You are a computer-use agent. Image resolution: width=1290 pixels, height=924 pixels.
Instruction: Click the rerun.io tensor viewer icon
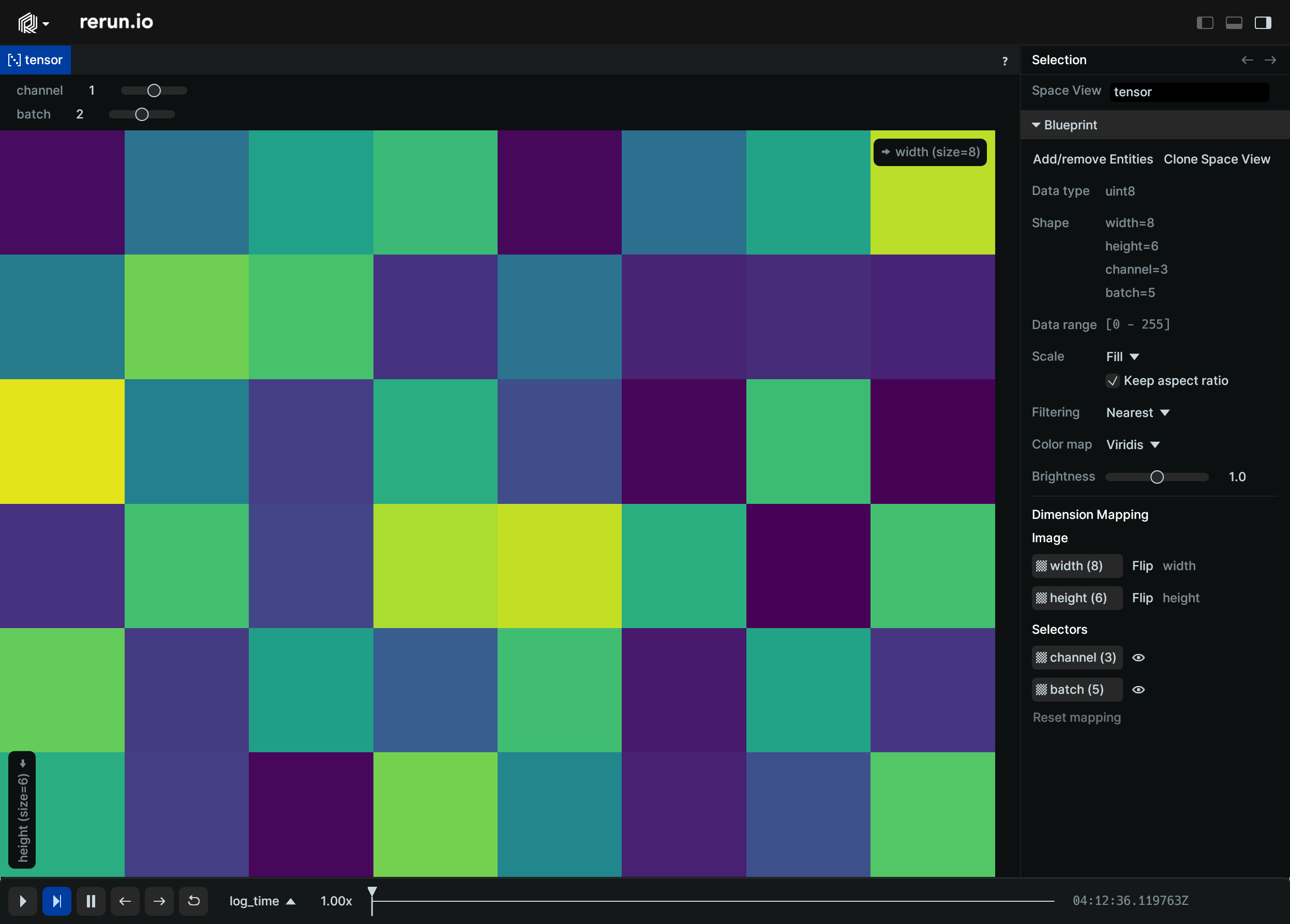tap(14, 59)
